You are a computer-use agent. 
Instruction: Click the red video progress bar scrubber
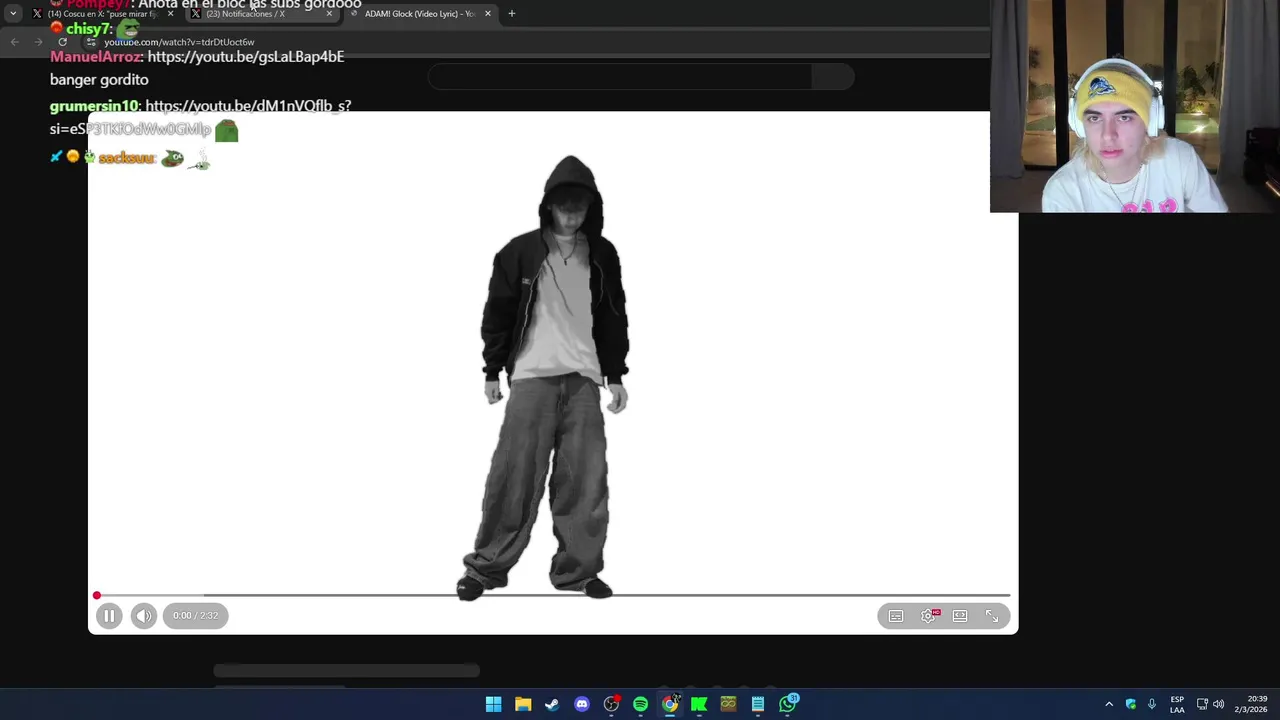point(97,596)
